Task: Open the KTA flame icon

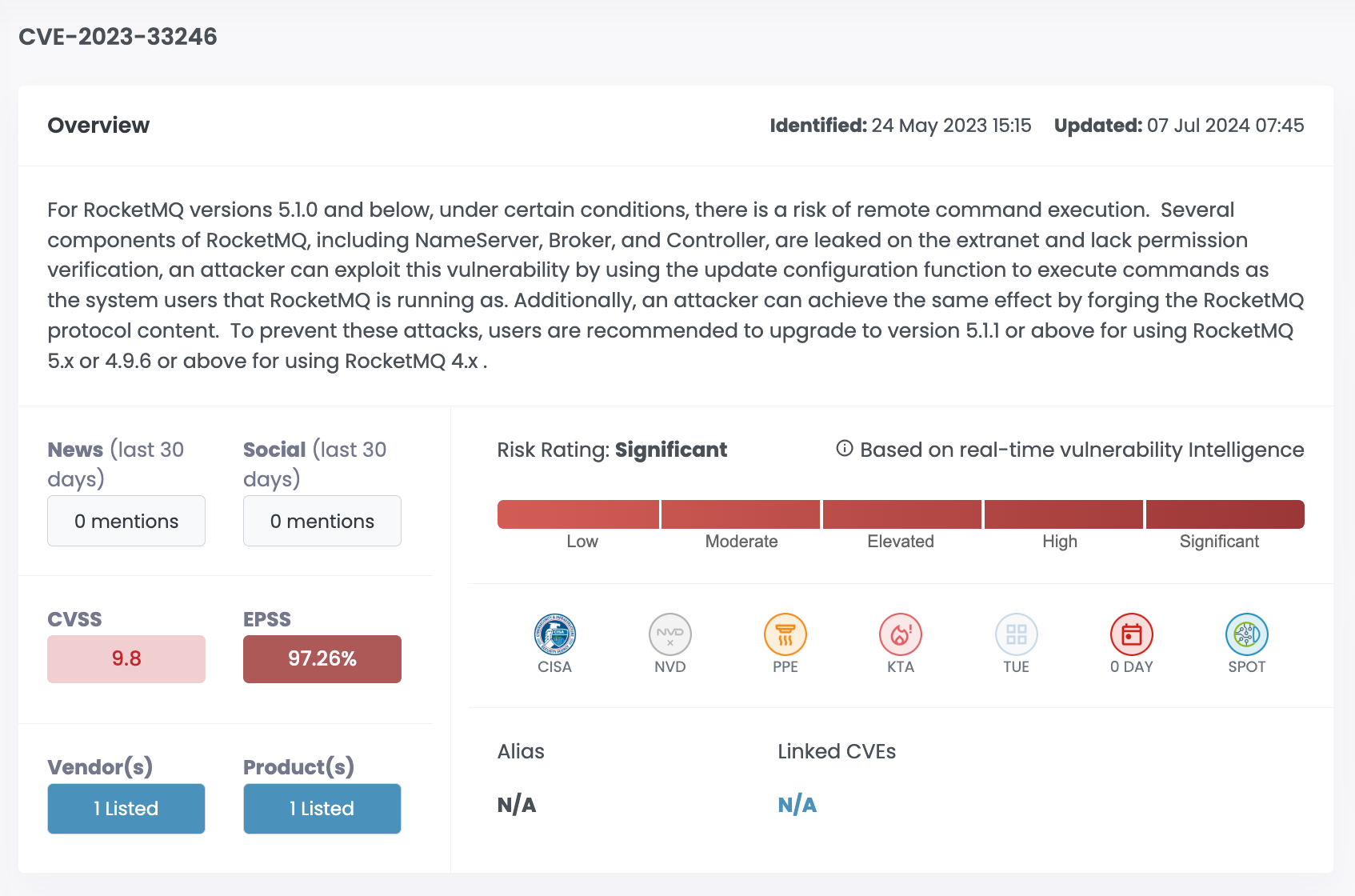Action: tap(901, 634)
